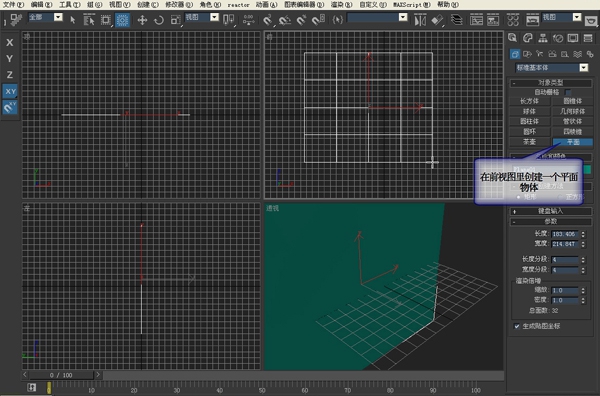Toggle the snaps-use-axis-constraints magnet icon

point(10,107)
